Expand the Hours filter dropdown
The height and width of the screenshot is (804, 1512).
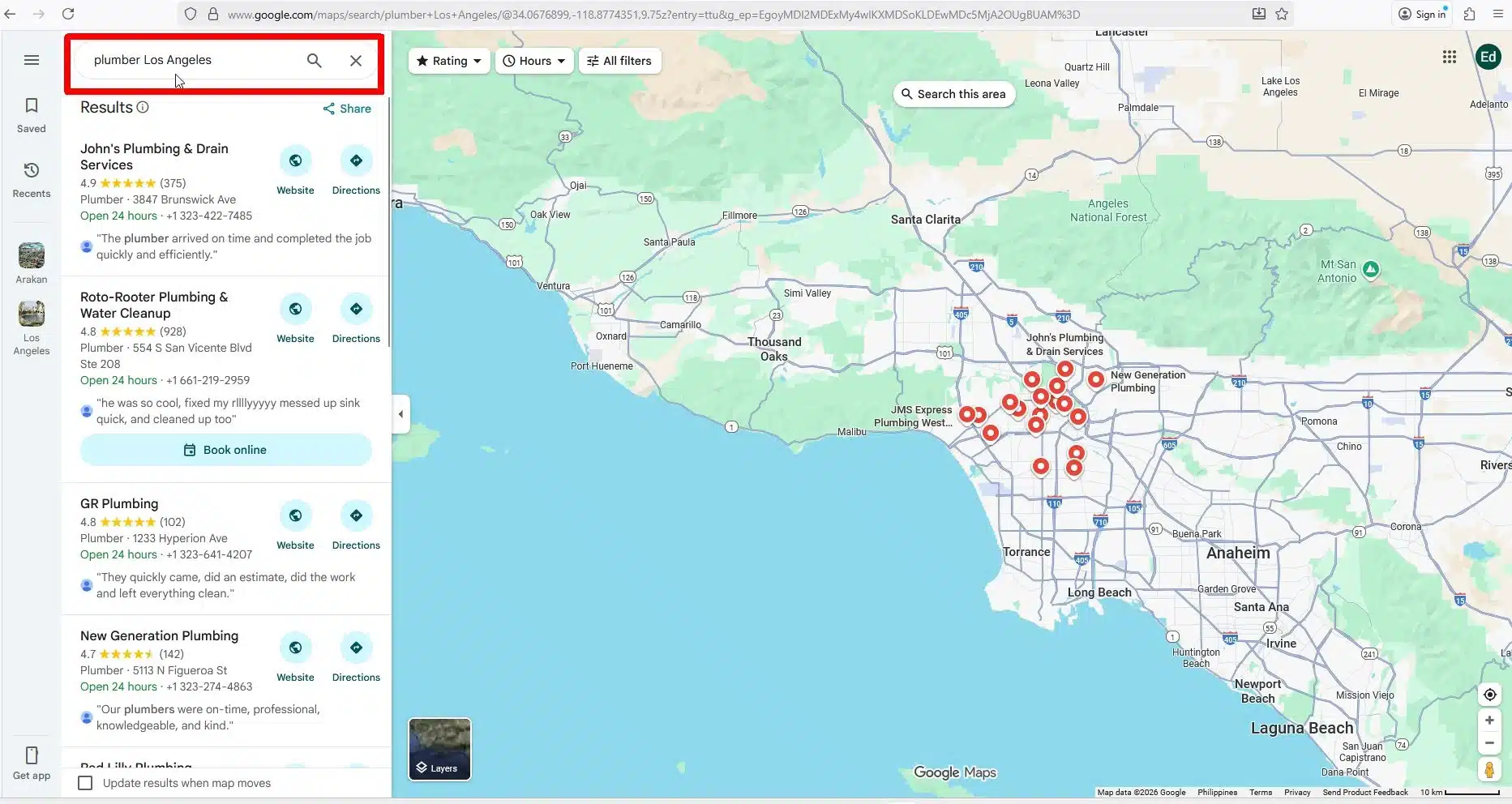click(x=534, y=61)
